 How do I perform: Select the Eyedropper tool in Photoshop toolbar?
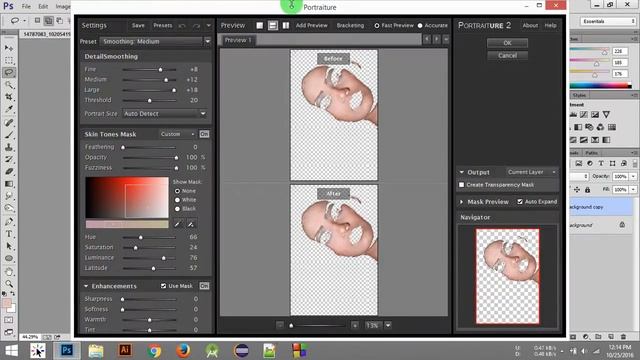tap(9, 109)
